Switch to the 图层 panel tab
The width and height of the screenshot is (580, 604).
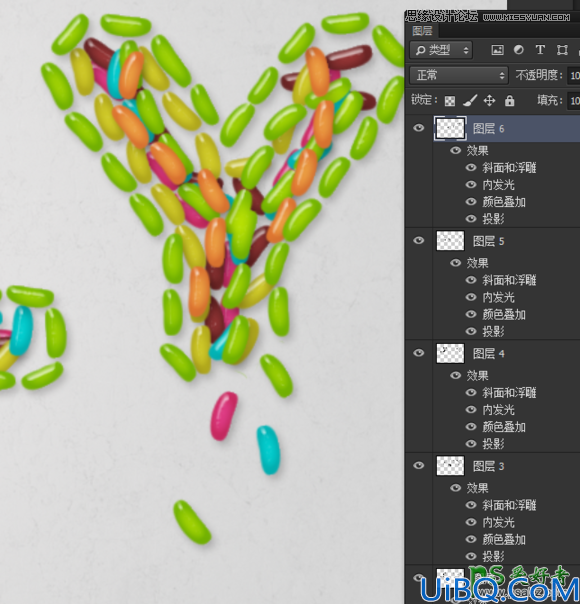pos(422,30)
